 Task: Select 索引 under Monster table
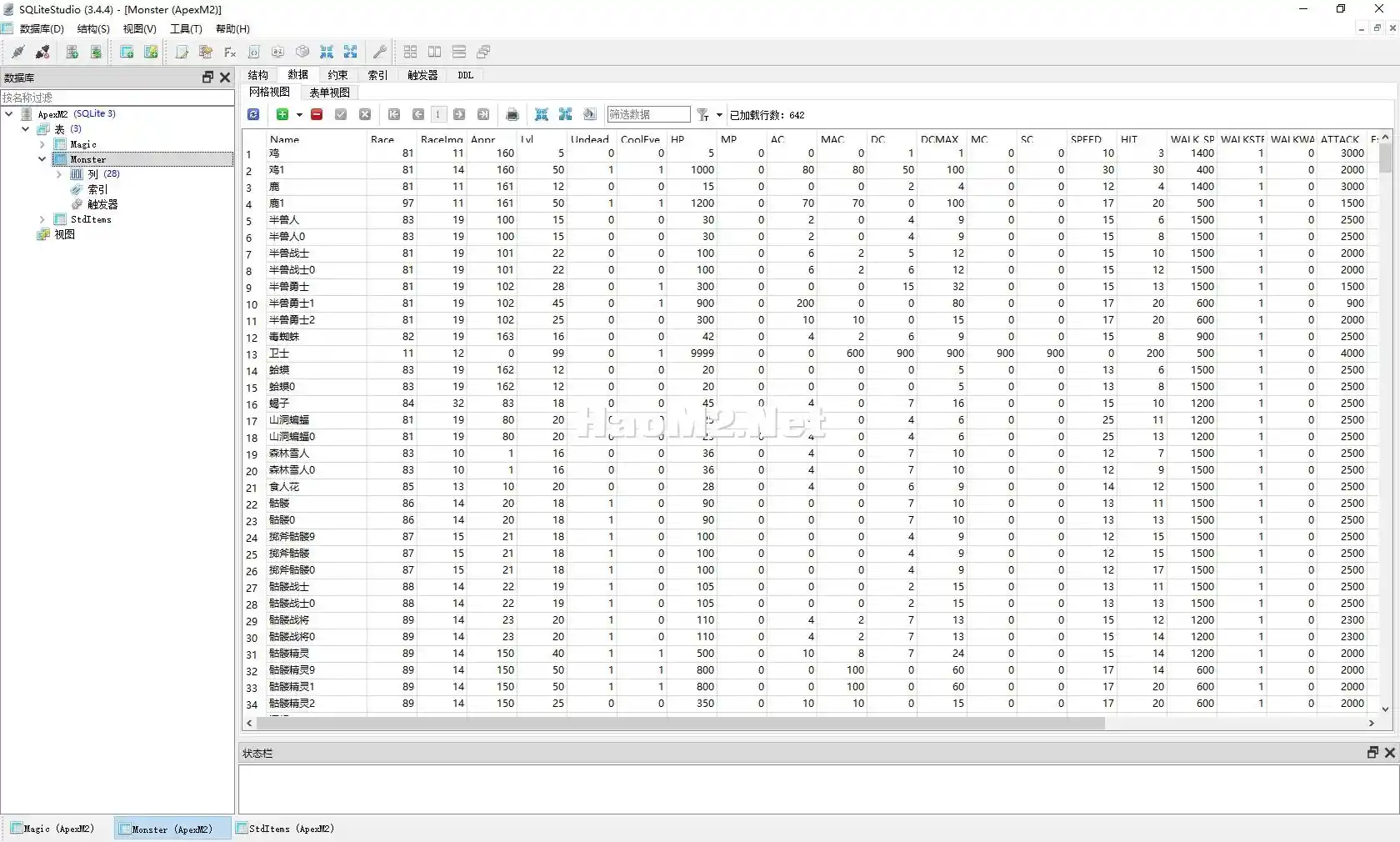pos(97,189)
